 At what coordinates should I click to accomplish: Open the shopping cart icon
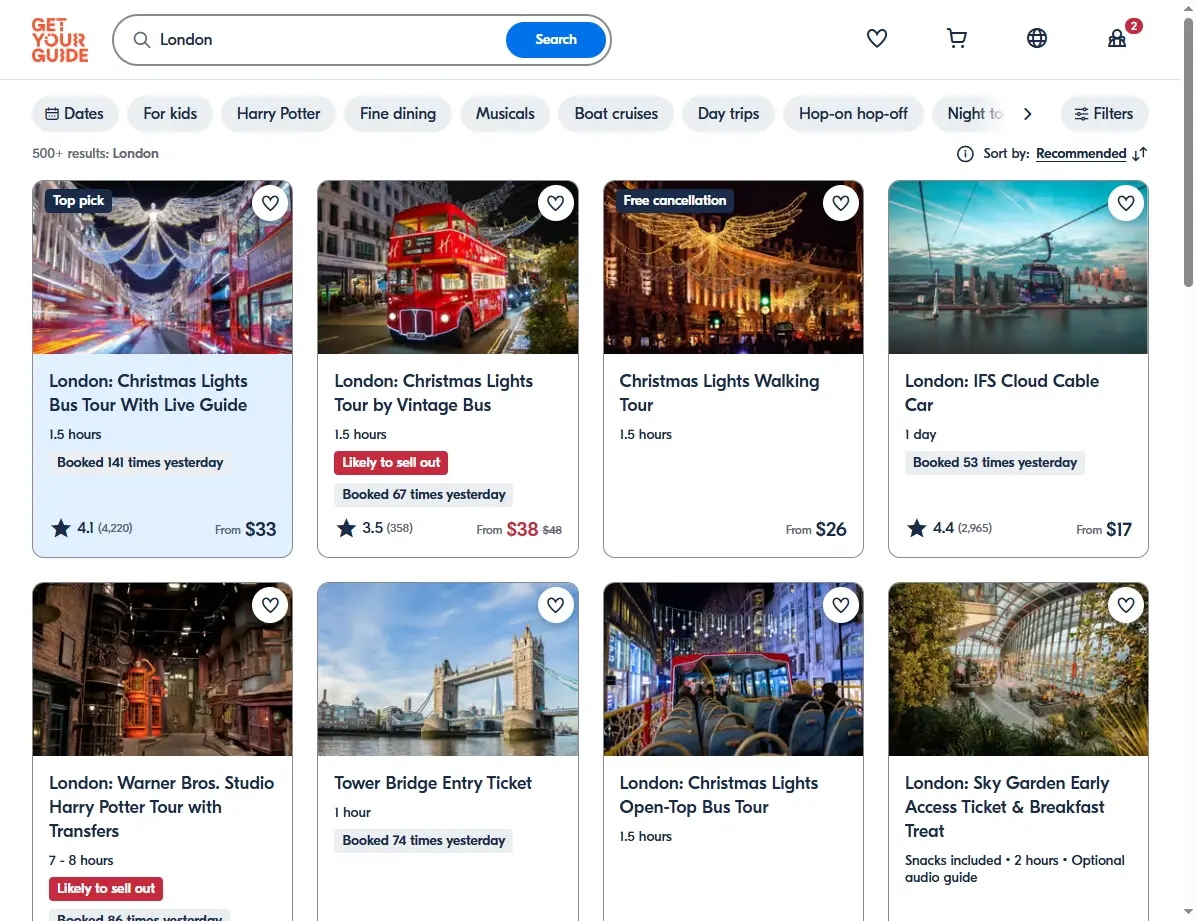pos(956,38)
